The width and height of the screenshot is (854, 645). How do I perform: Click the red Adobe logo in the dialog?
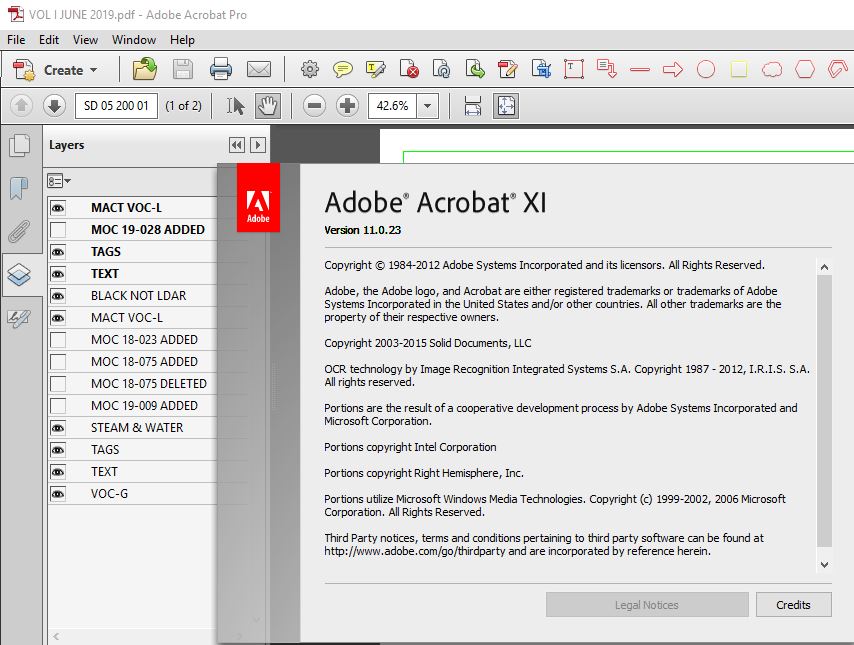click(x=258, y=198)
